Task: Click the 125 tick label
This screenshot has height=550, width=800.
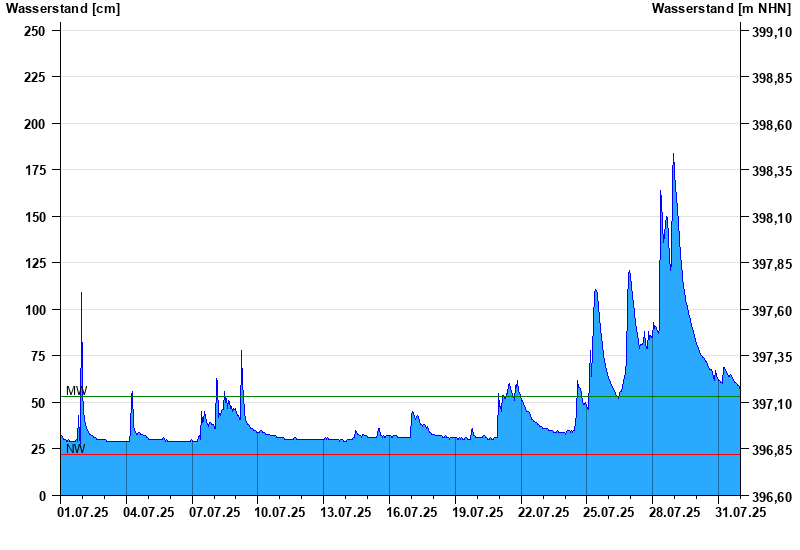Action: coord(35,263)
